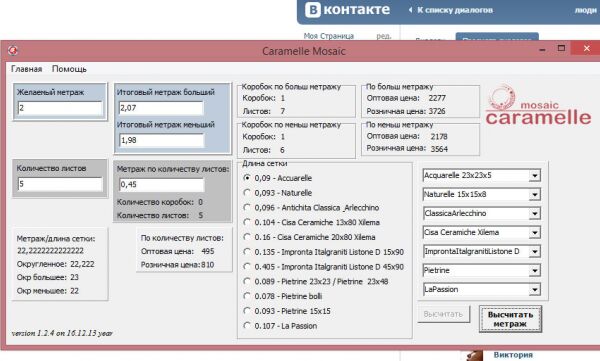Click the Итоговый метраж больший field

tap(161, 108)
